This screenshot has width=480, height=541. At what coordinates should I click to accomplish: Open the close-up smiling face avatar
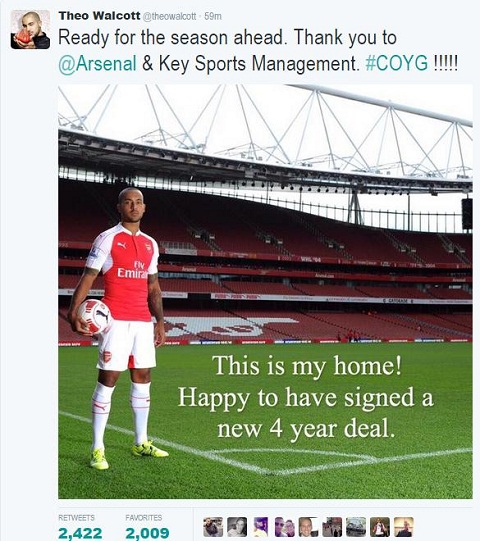[308, 527]
